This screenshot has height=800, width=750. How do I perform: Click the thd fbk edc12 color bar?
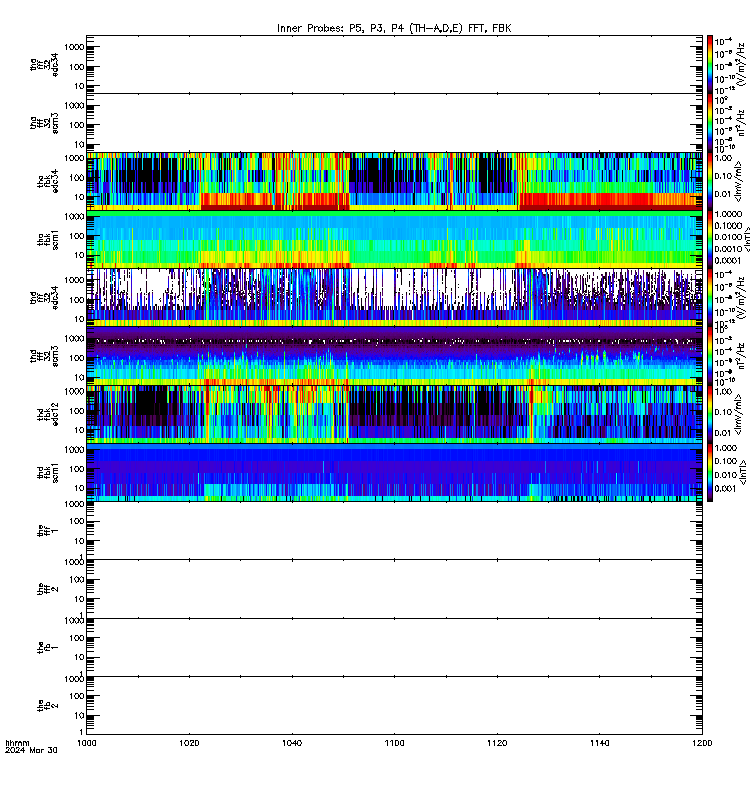(710, 414)
